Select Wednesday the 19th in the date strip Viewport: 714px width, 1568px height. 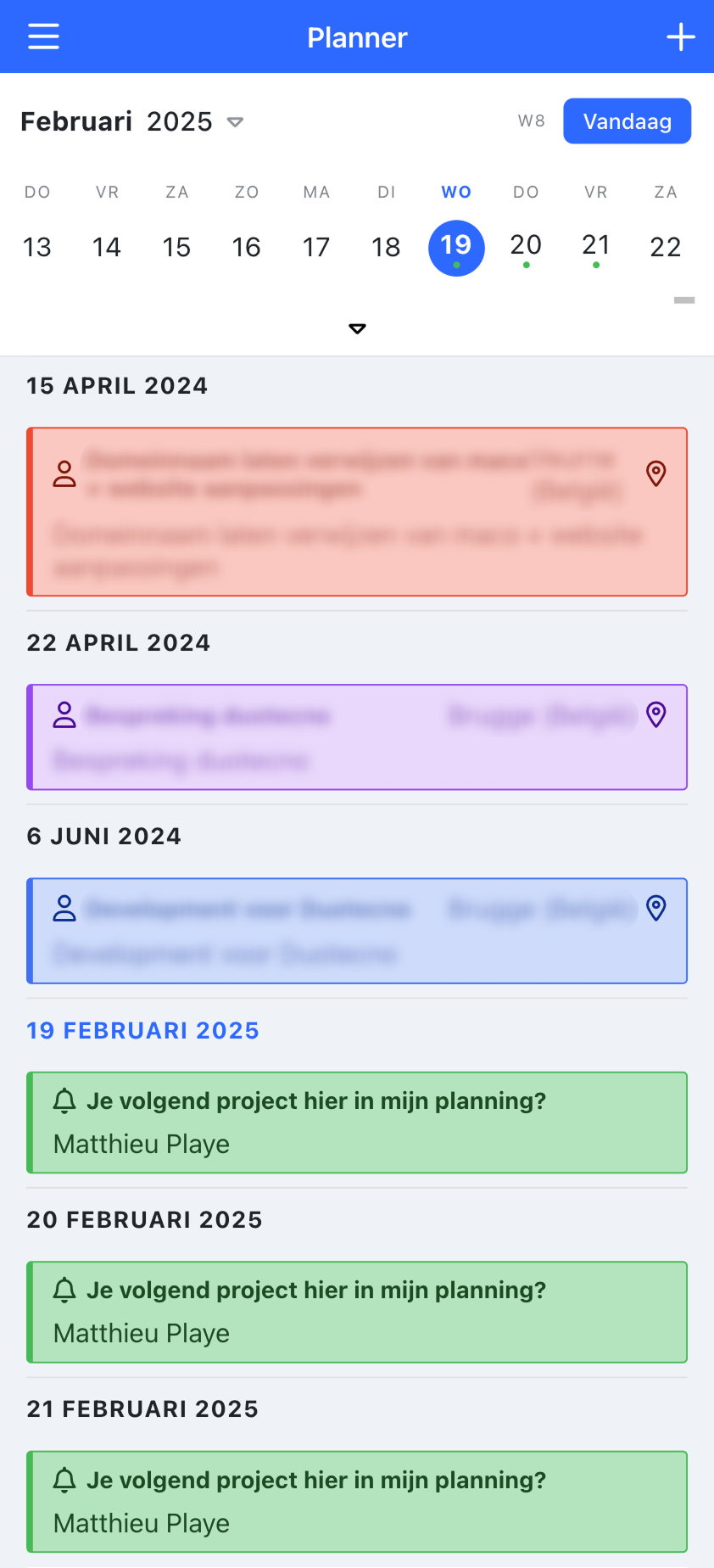coord(456,247)
